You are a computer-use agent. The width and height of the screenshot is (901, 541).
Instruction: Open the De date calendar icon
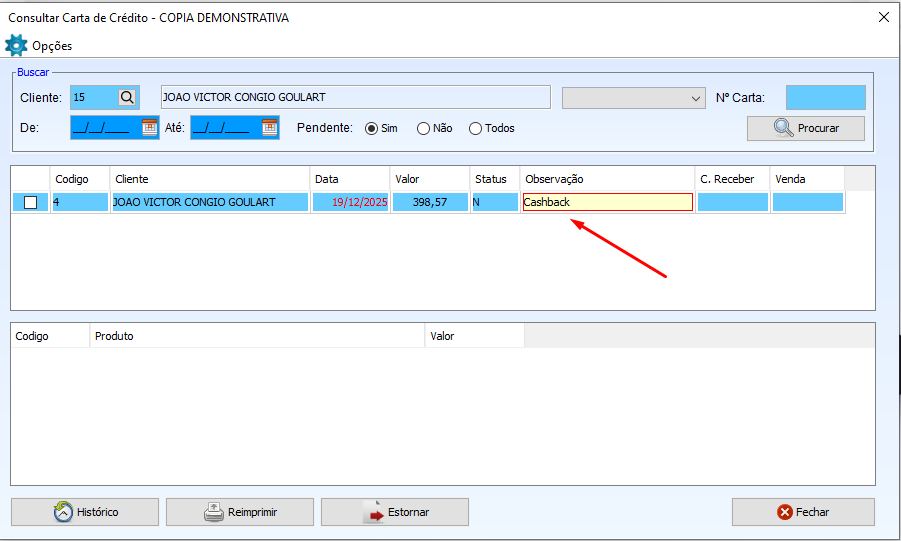pos(149,127)
